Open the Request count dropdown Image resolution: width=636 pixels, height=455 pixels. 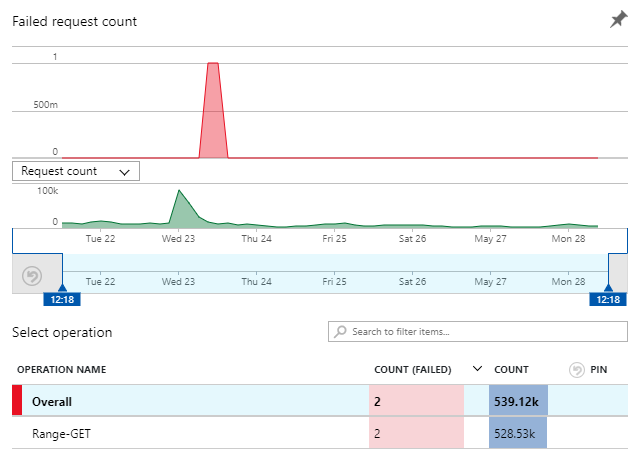pos(76,171)
